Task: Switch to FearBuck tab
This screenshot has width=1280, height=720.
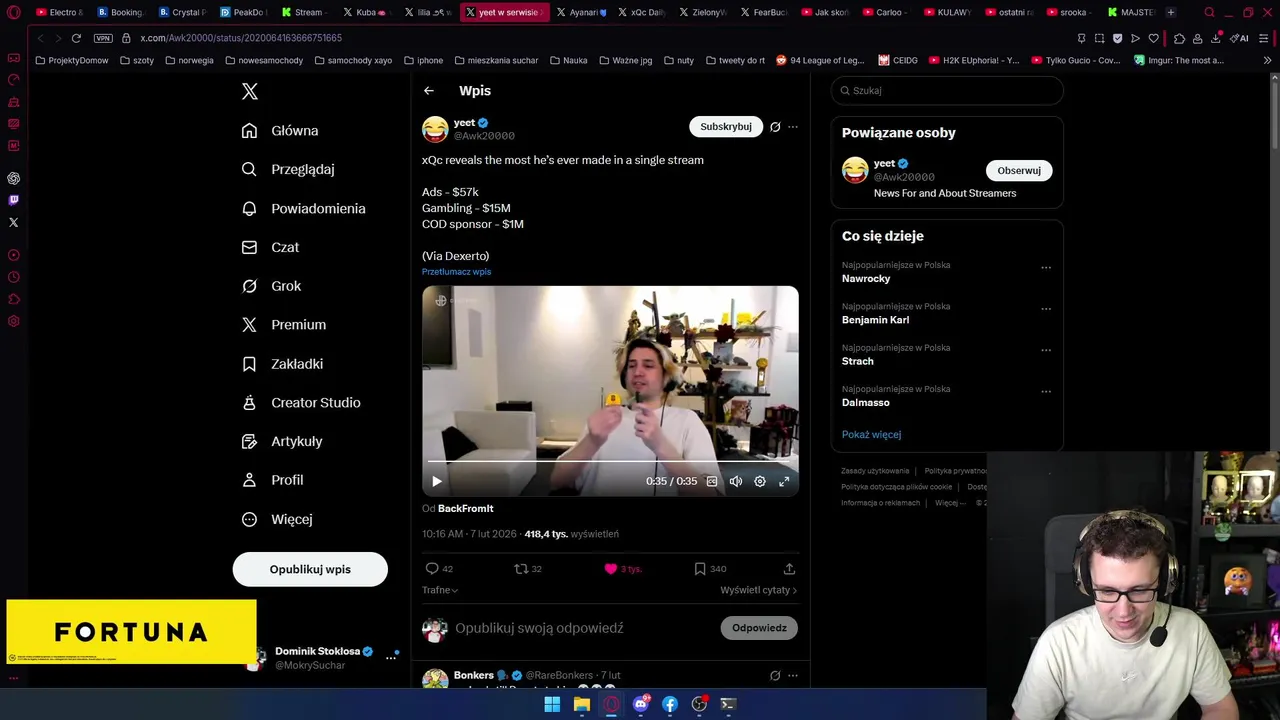Action: tap(765, 12)
